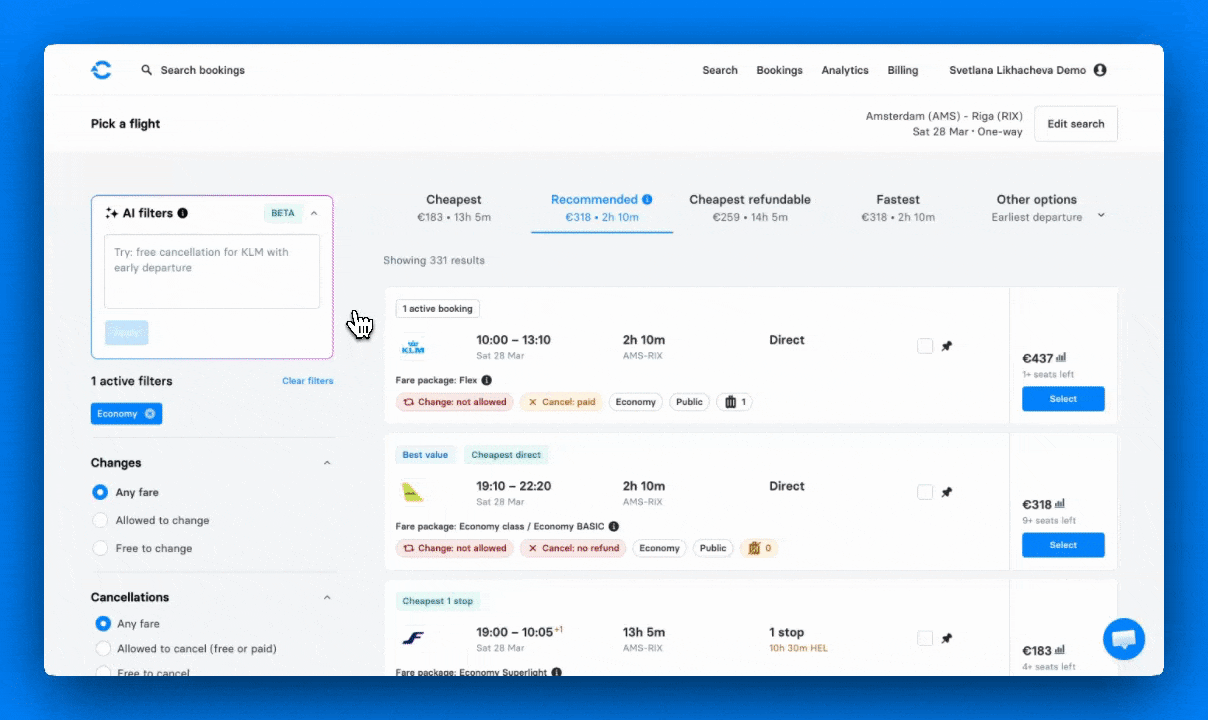Image resolution: width=1208 pixels, height=720 pixels.
Task: Check the checkbox on the €437 KLM flight card
Action: pos(924,345)
